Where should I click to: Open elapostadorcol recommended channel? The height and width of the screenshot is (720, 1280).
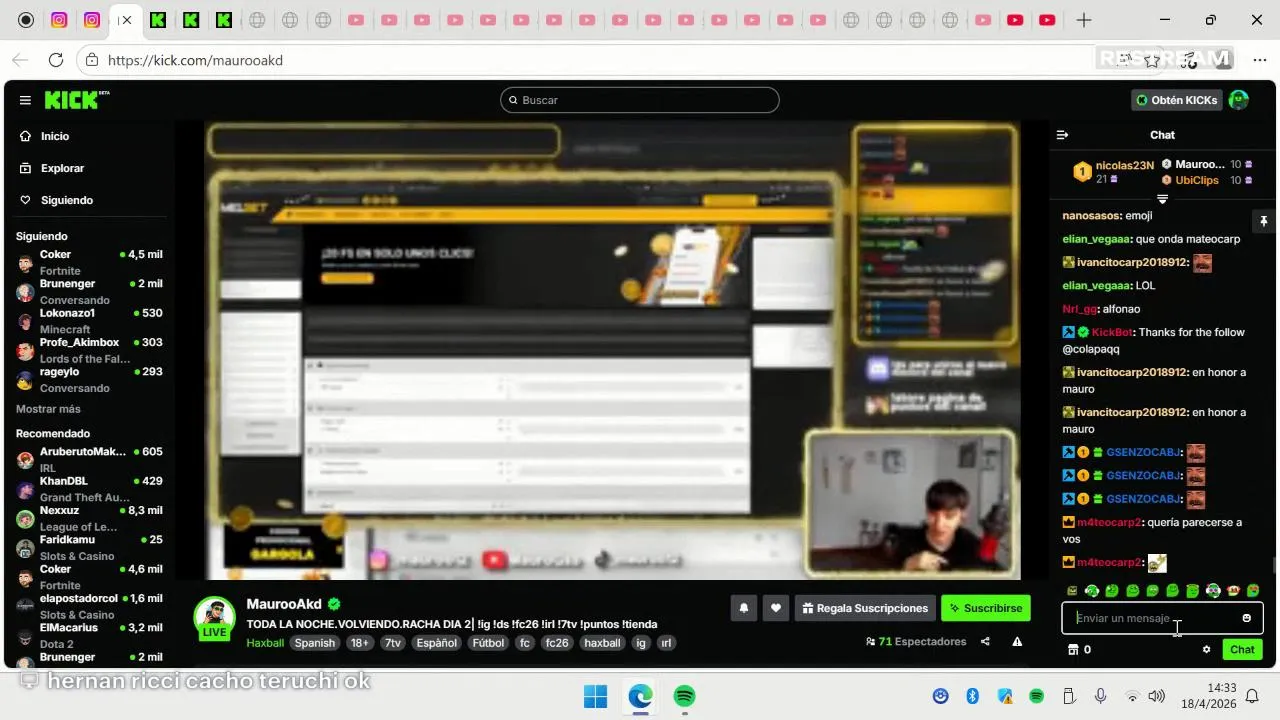tap(88, 606)
